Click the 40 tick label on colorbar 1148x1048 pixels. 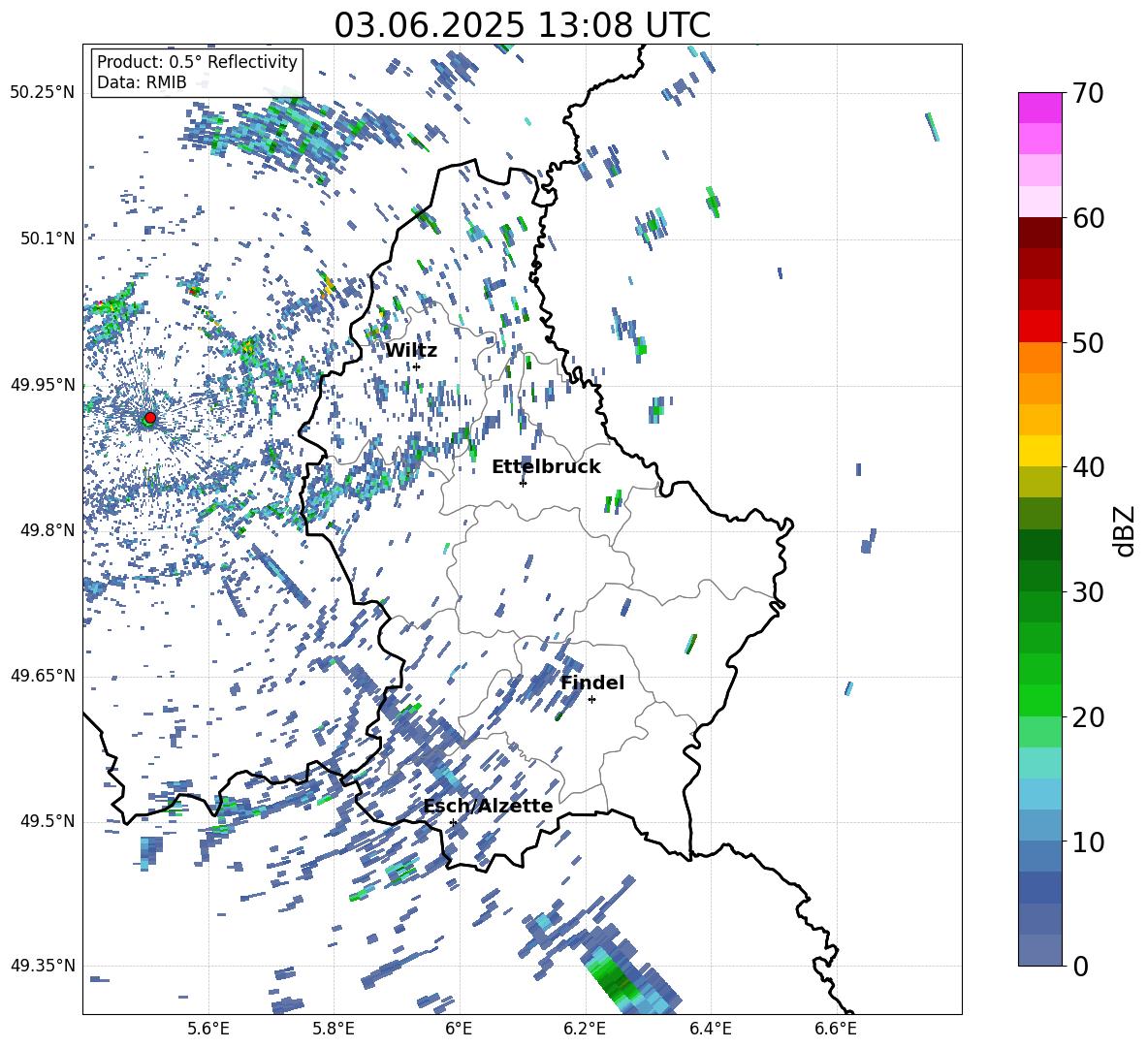pyautogui.click(x=1088, y=467)
